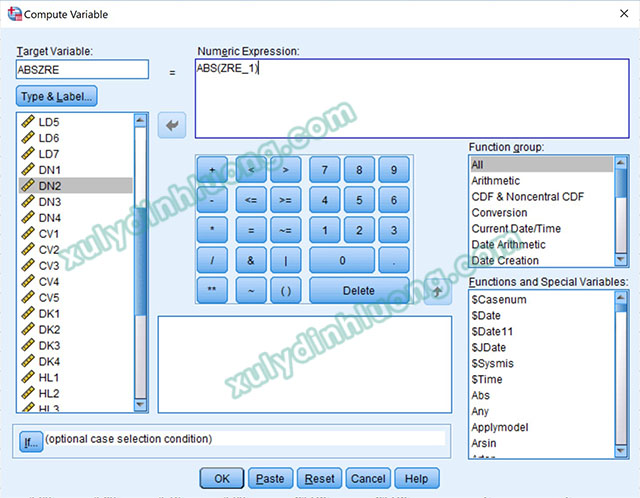The width and height of the screenshot is (640, 498).
Task: Click the less-than-or-equal key
Action: [251, 200]
